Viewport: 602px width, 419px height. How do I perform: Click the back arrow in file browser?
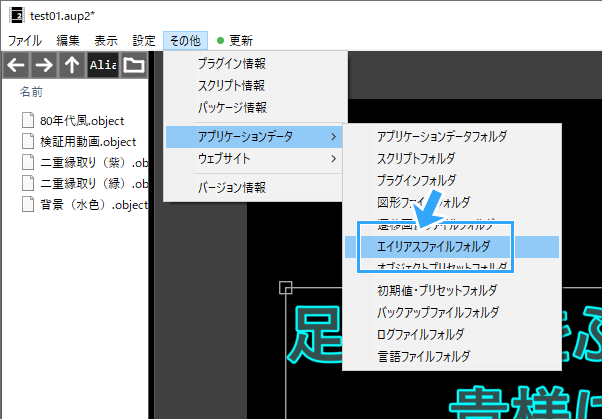[x=16, y=65]
